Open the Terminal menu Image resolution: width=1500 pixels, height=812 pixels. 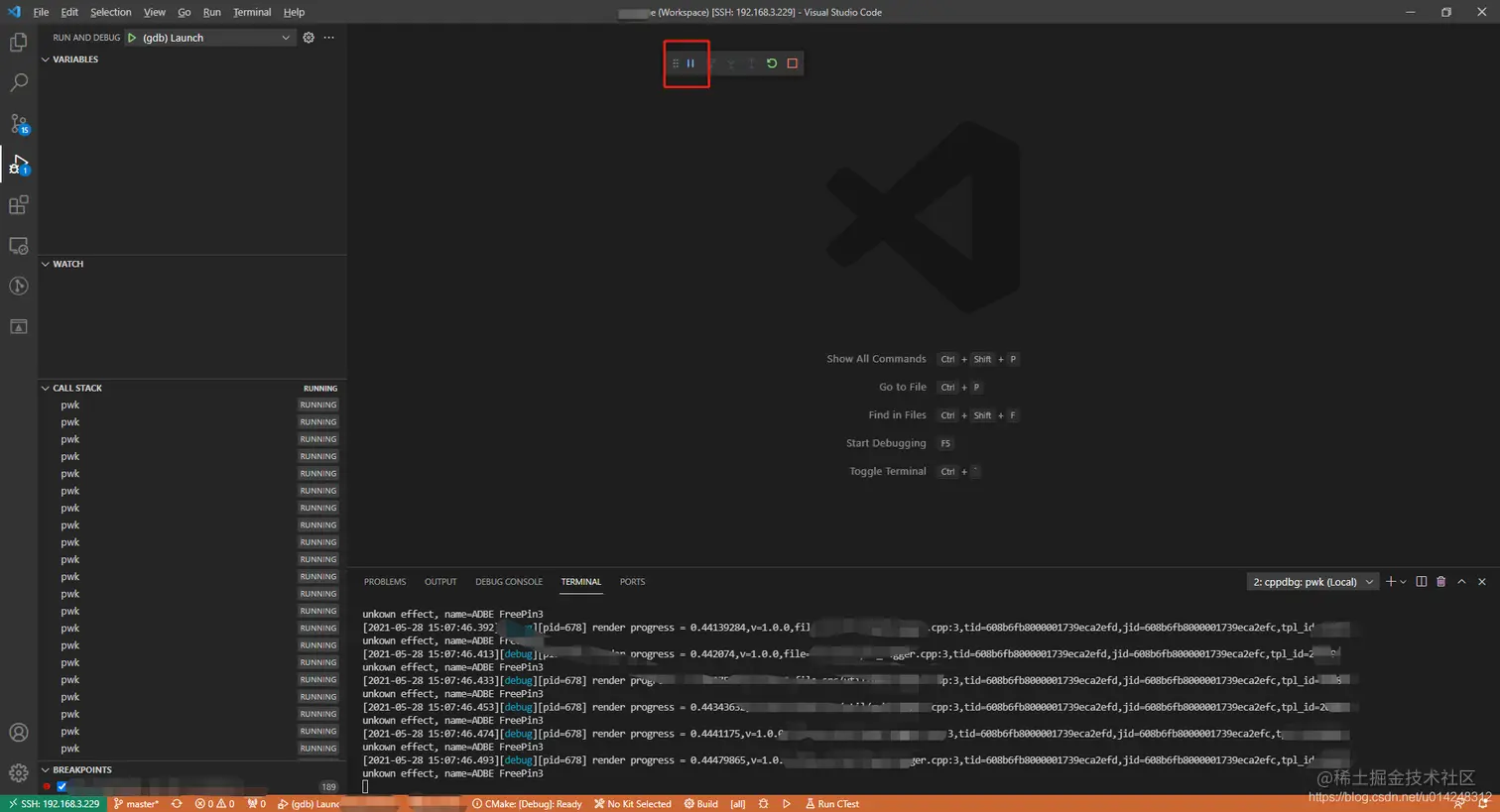pyautogui.click(x=252, y=12)
